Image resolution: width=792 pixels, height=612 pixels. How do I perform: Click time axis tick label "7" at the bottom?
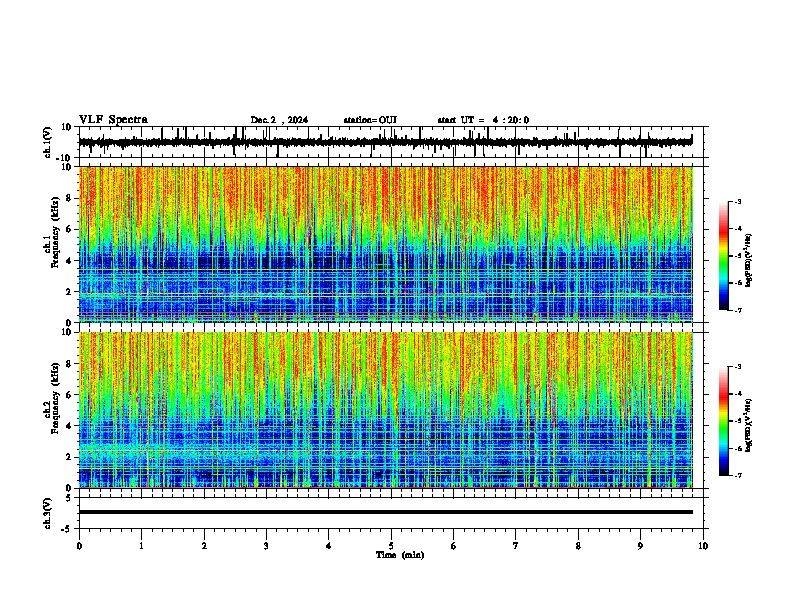[x=516, y=546]
